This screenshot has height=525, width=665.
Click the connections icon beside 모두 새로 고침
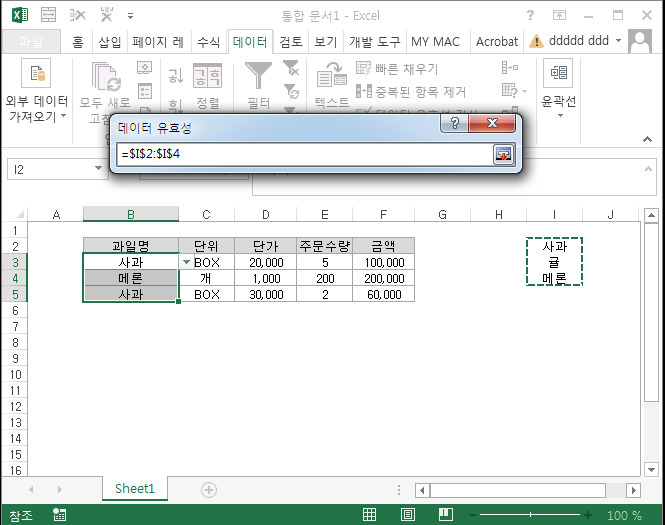[145, 67]
